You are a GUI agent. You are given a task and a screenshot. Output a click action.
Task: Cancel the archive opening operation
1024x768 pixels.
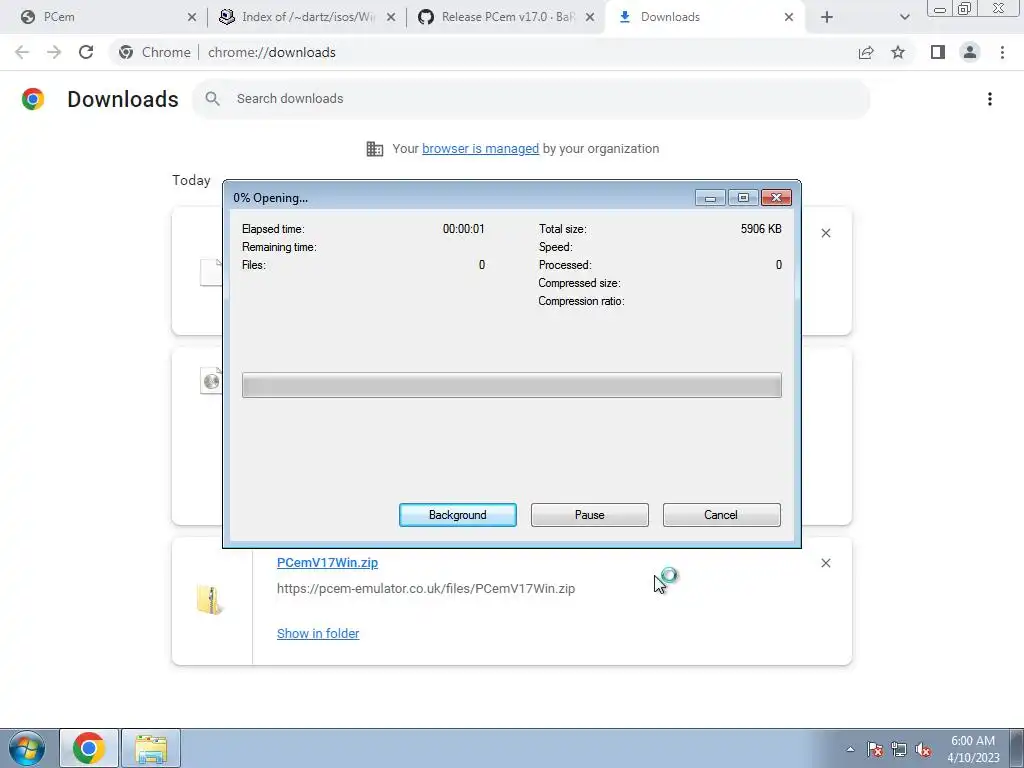click(721, 515)
